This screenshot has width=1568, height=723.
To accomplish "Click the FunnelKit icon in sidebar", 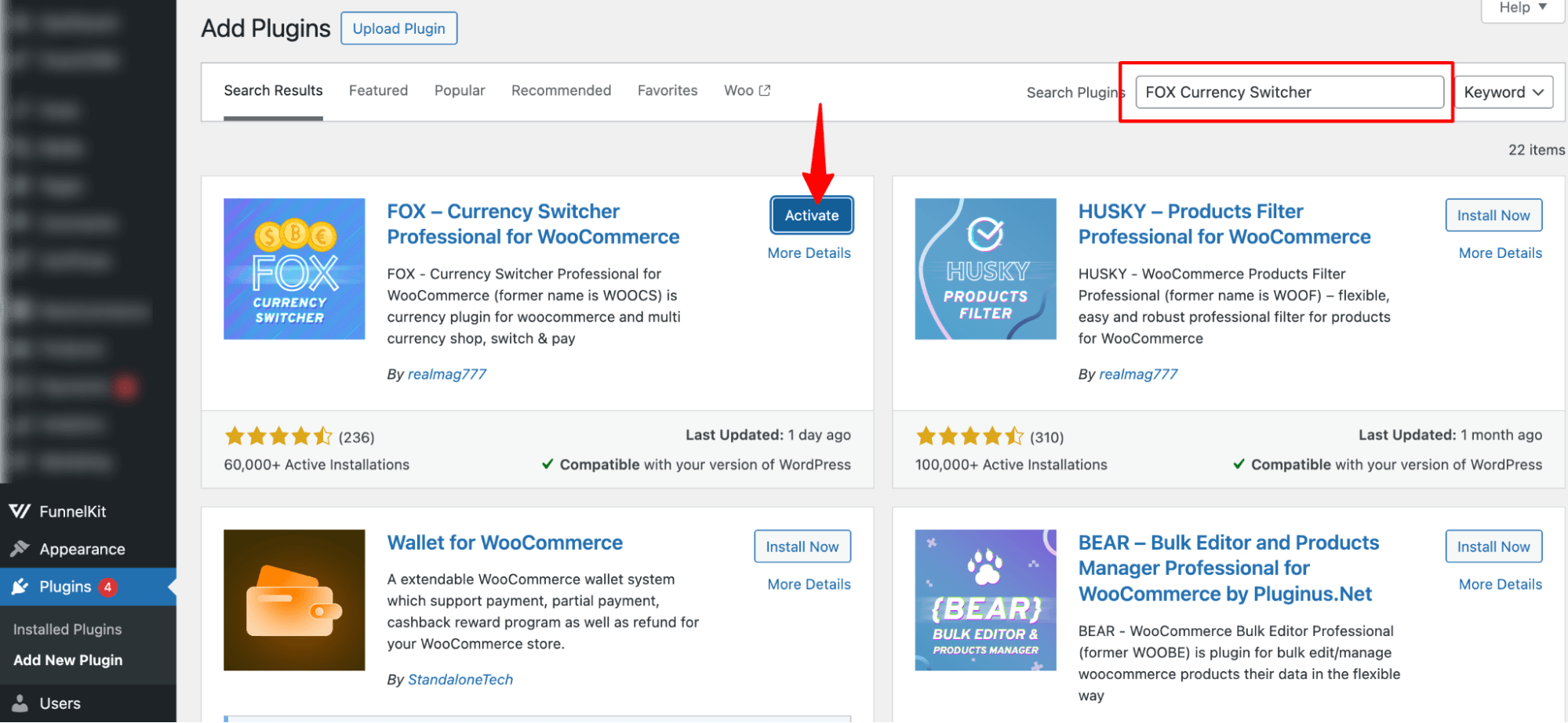I will click(x=20, y=511).
